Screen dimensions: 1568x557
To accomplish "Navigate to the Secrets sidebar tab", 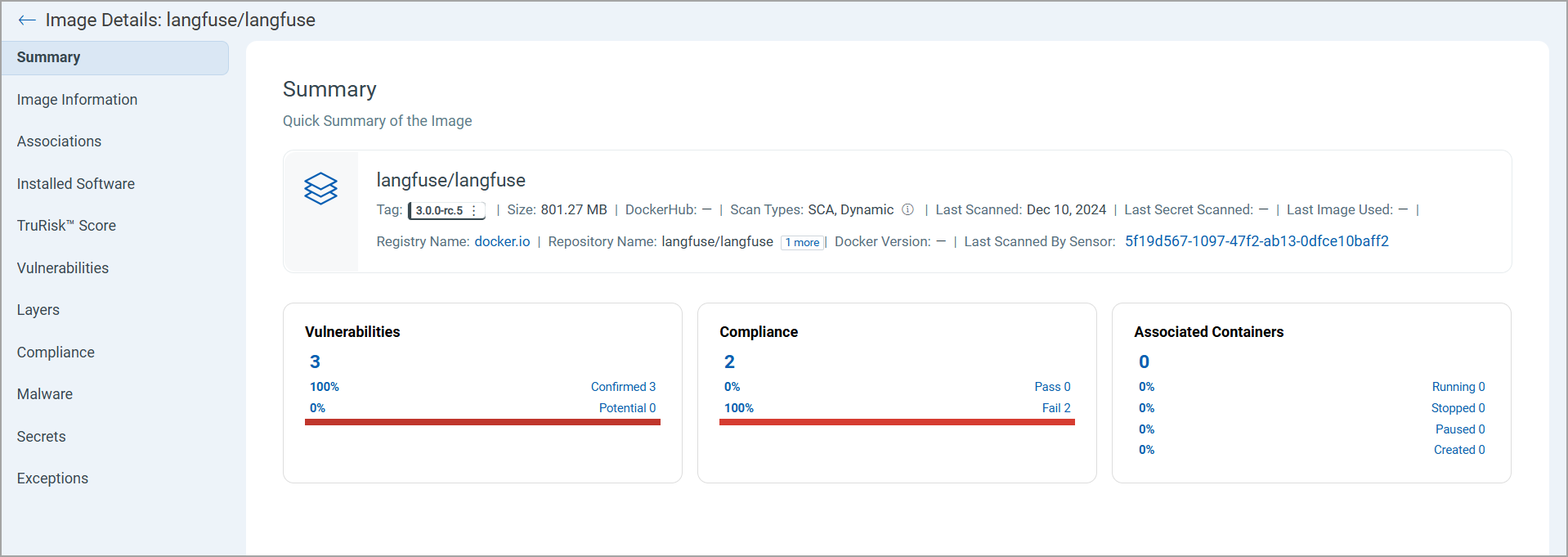I will point(41,437).
